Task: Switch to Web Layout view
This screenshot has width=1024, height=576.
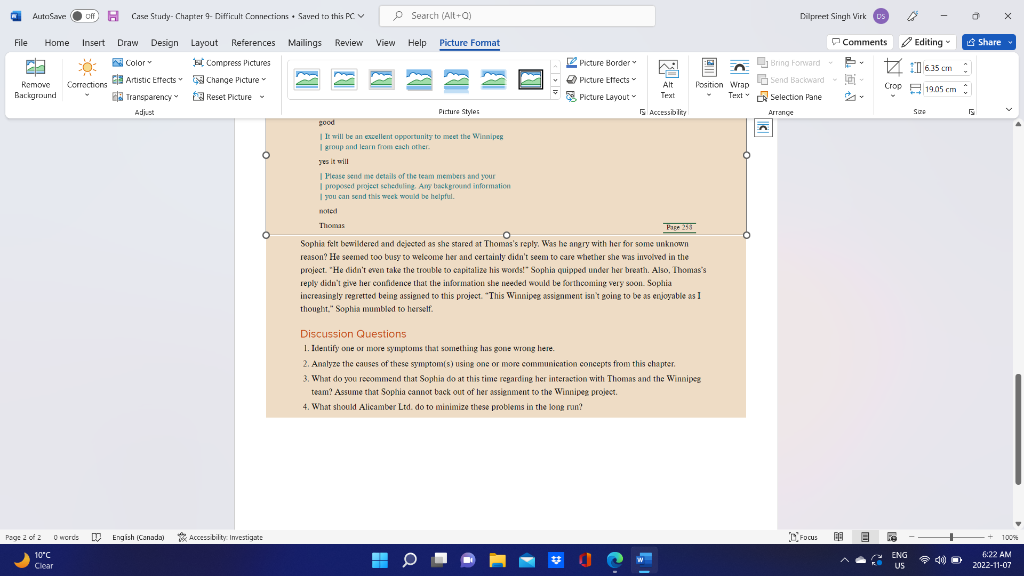Action: (891, 537)
